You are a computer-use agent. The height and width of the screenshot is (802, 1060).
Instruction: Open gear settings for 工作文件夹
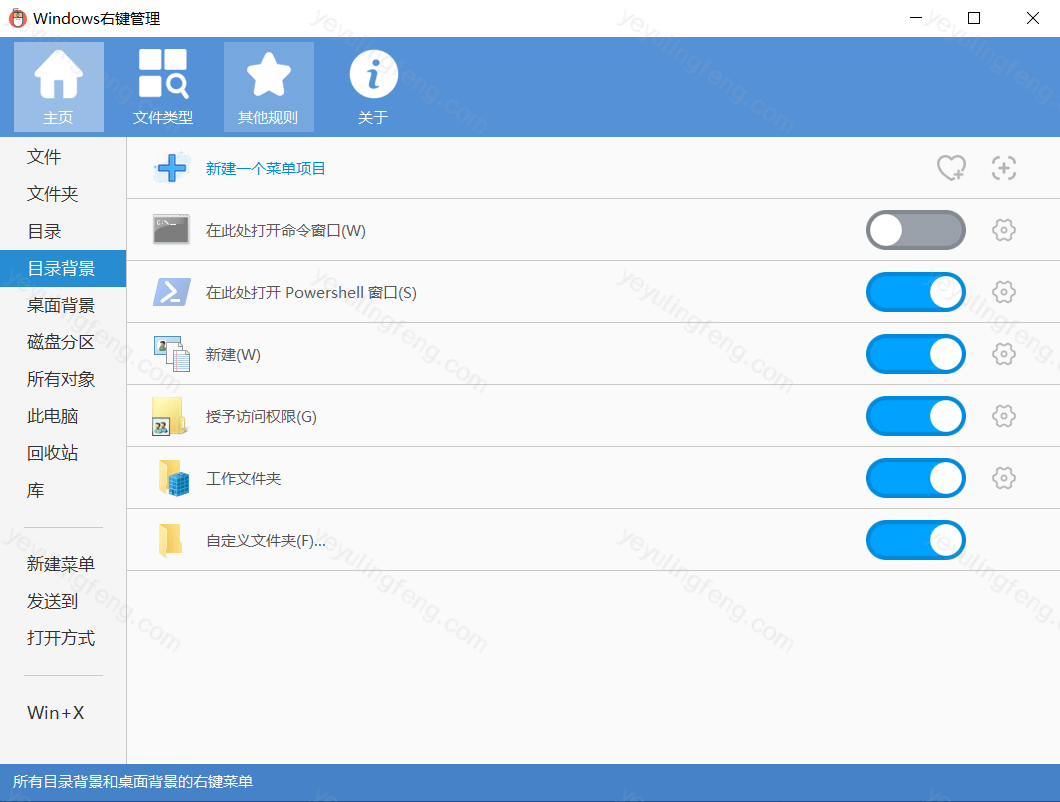(1004, 478)
